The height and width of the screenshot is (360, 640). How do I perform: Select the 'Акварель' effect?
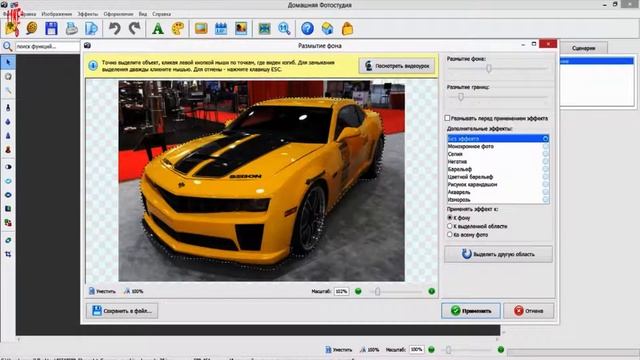click(498, 192)
